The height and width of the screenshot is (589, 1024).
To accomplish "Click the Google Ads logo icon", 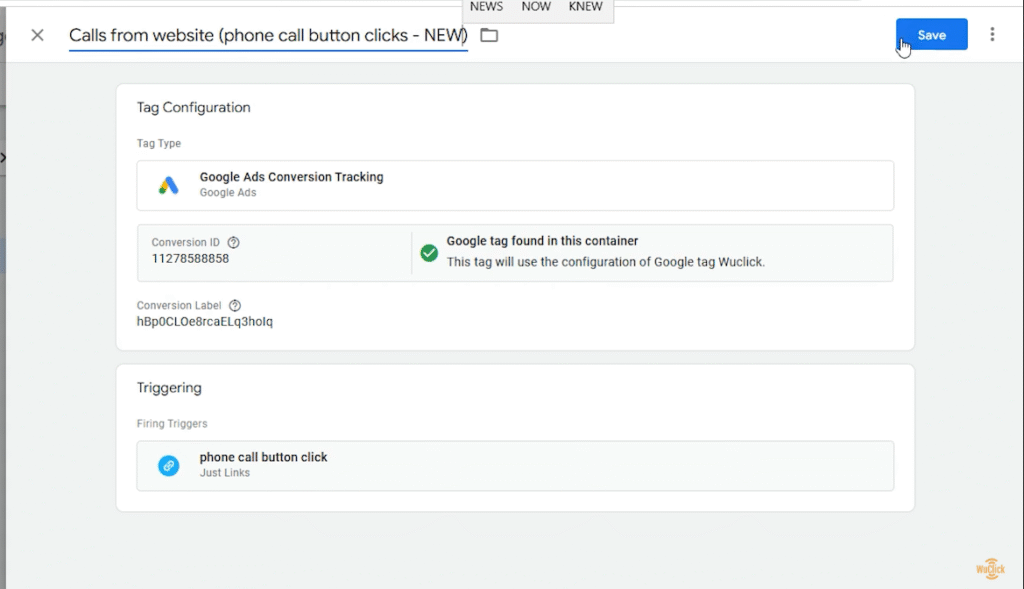I will point(168,185).
